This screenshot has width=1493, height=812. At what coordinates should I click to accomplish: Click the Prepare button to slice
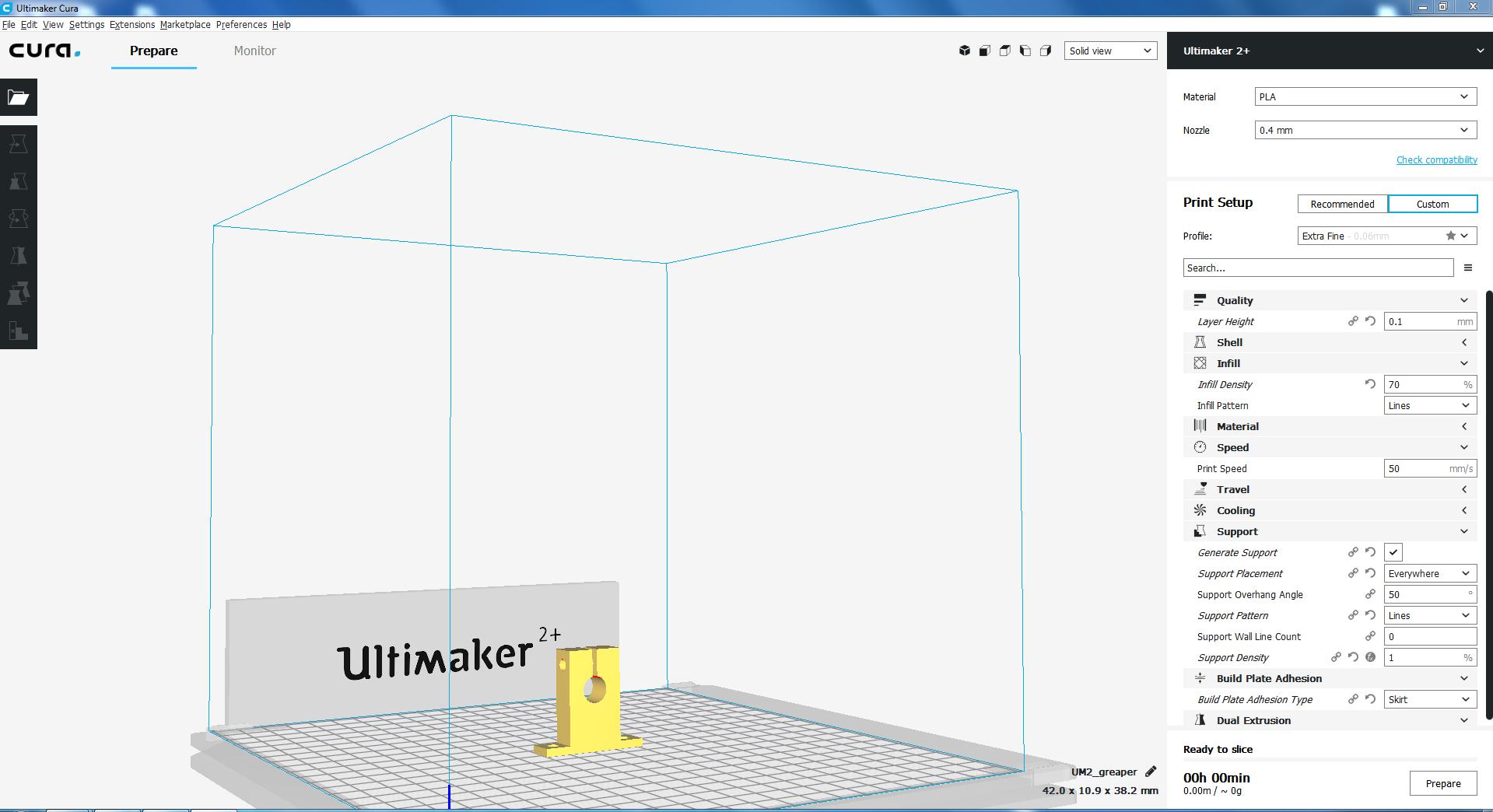coord(1443,783)
